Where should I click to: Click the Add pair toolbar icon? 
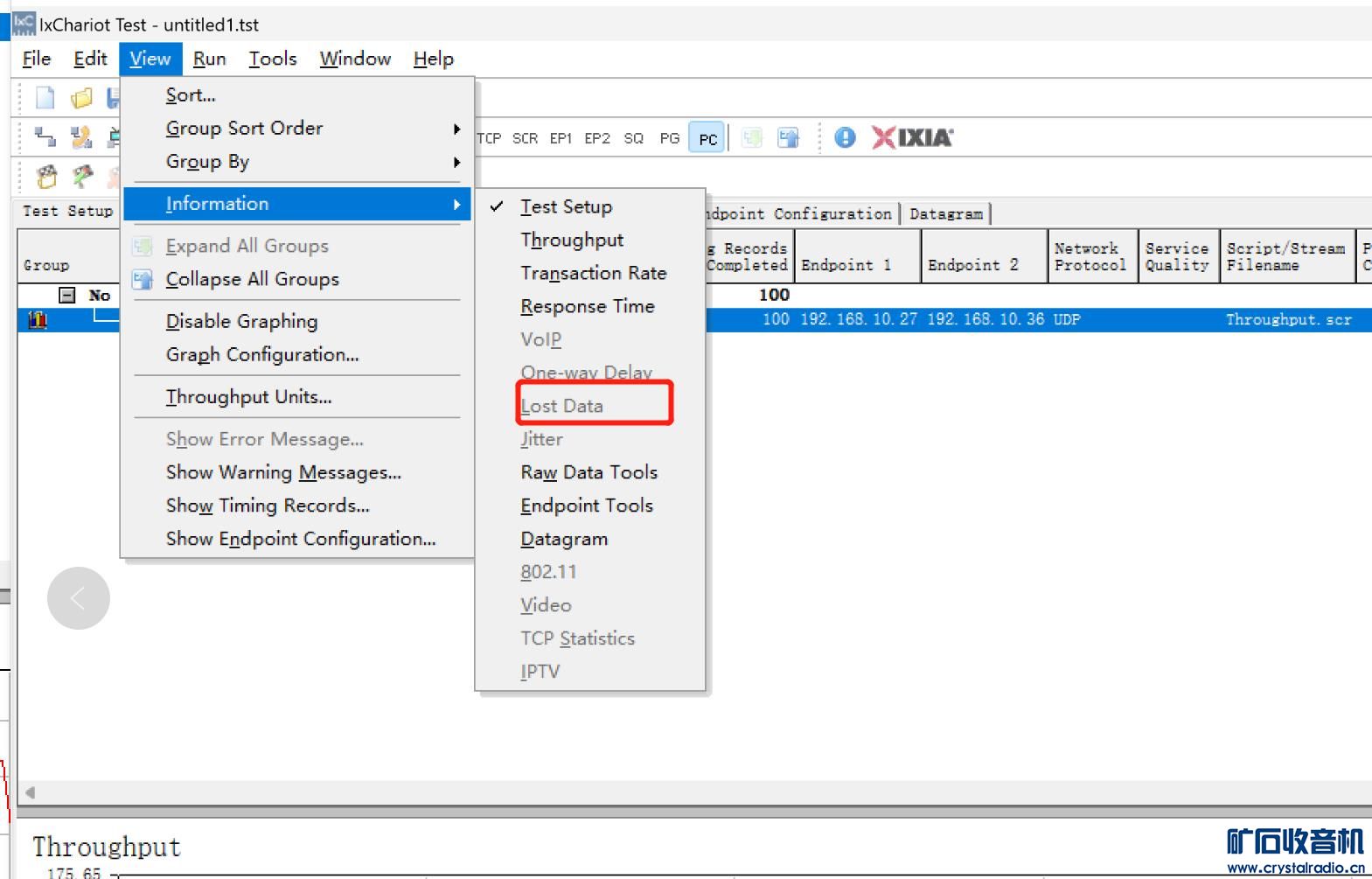point(45,136)
